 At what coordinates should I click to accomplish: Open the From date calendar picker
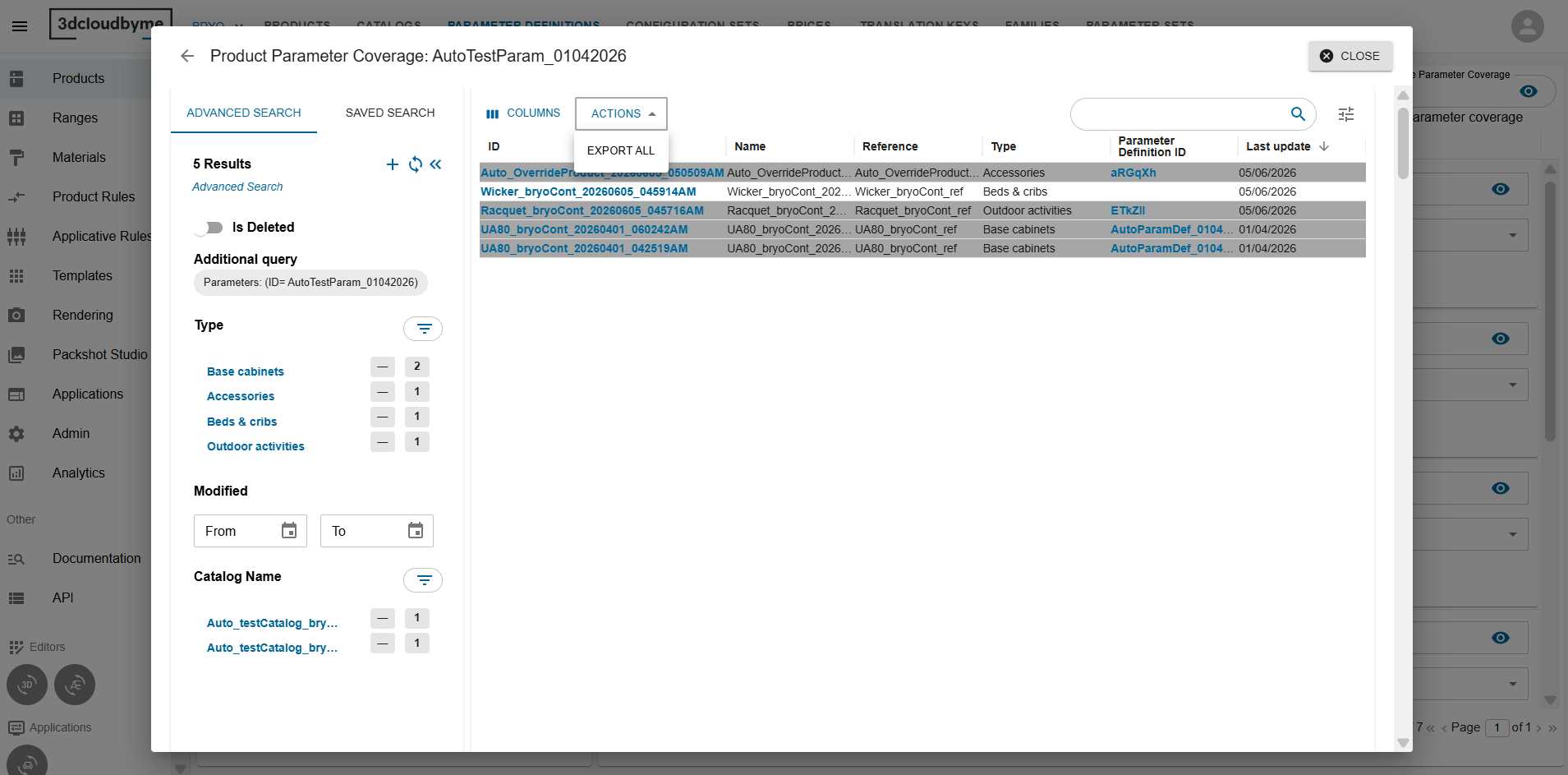click(289, 531)
